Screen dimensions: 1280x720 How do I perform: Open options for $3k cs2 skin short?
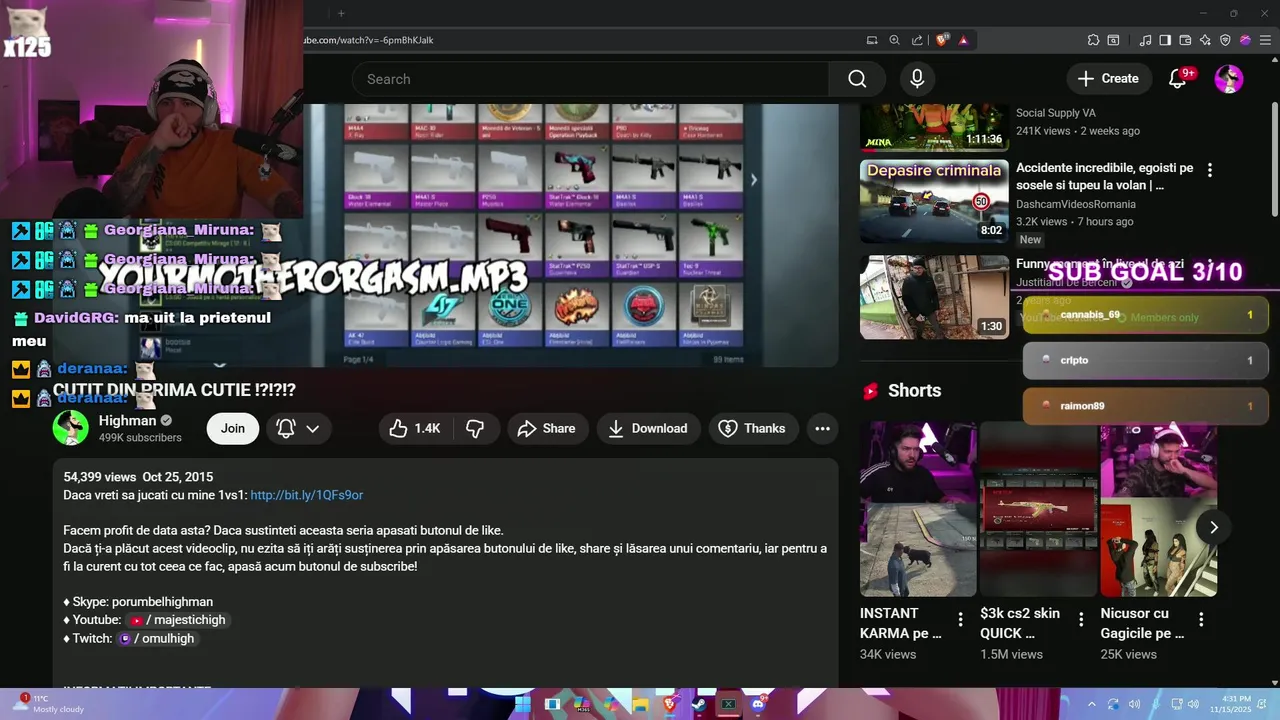tap(1081, 619)
